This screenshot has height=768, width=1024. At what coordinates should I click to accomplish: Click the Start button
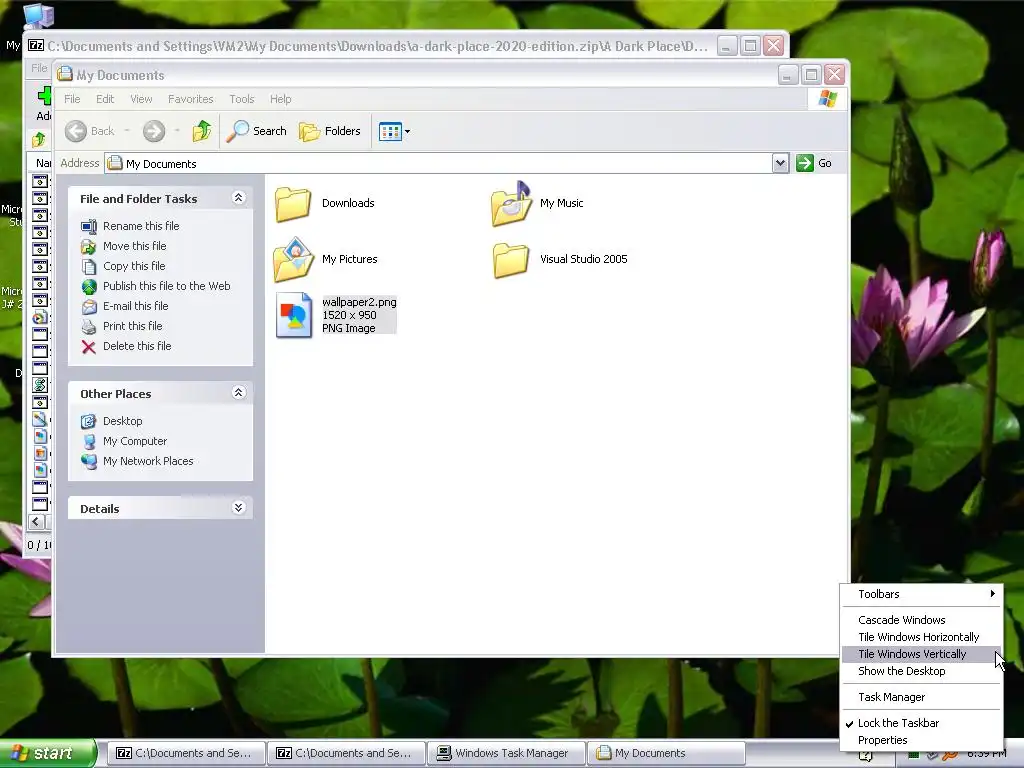click(x=48, y=753)
